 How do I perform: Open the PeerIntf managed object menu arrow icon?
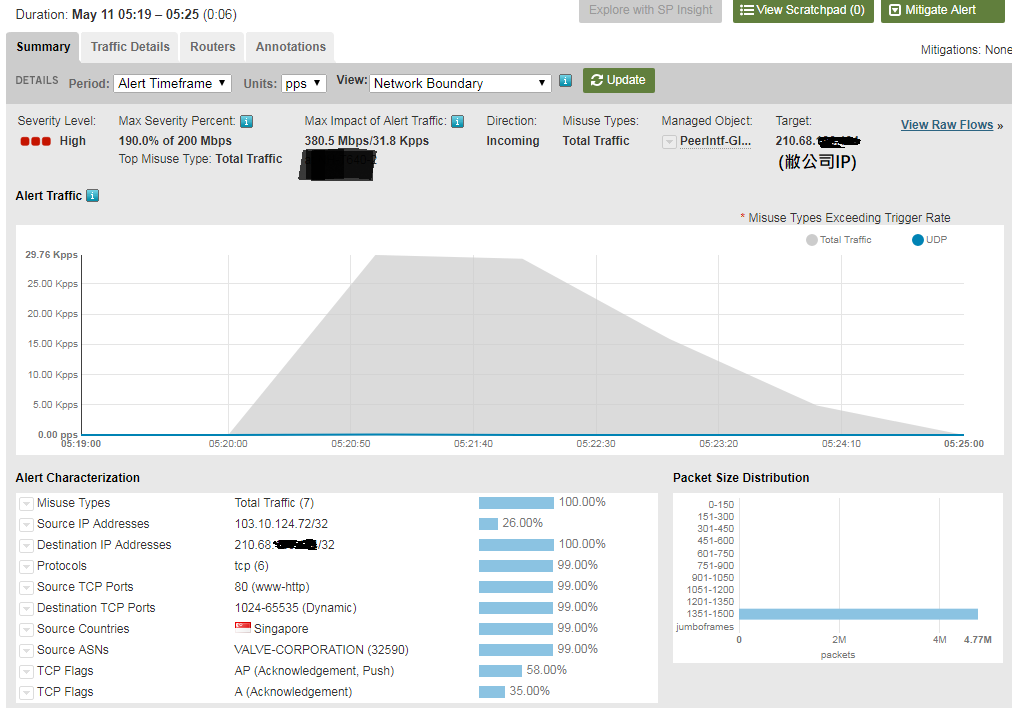[x=669, y=141]
